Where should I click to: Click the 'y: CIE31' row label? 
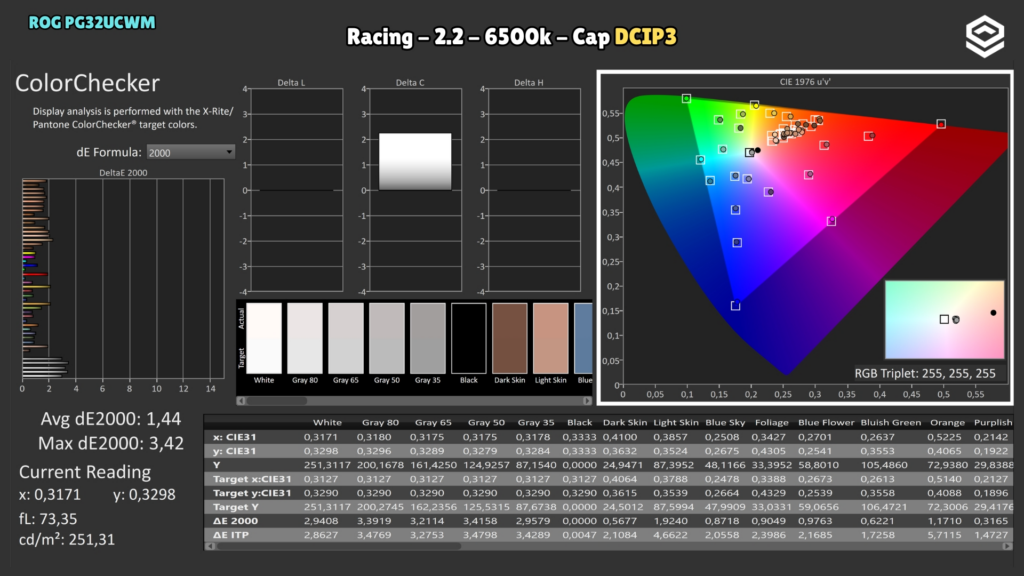234,451
